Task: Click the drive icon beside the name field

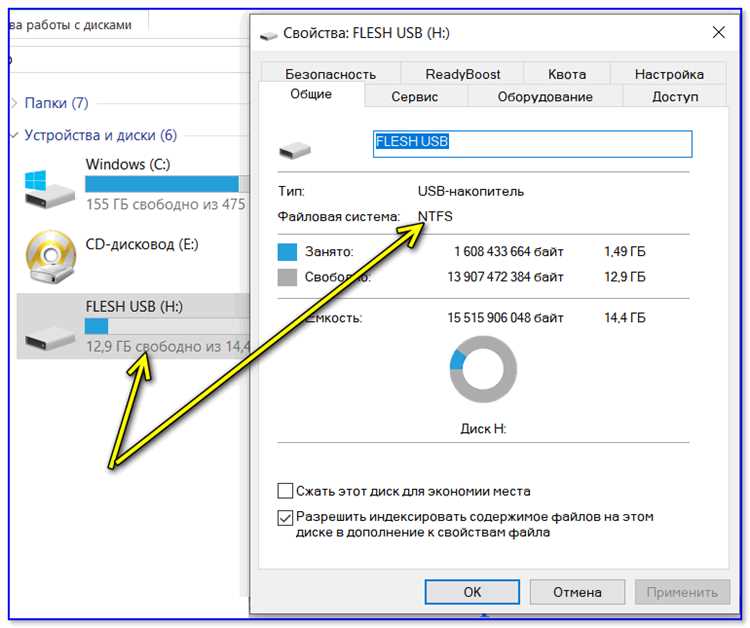Action: click(295, 150)
